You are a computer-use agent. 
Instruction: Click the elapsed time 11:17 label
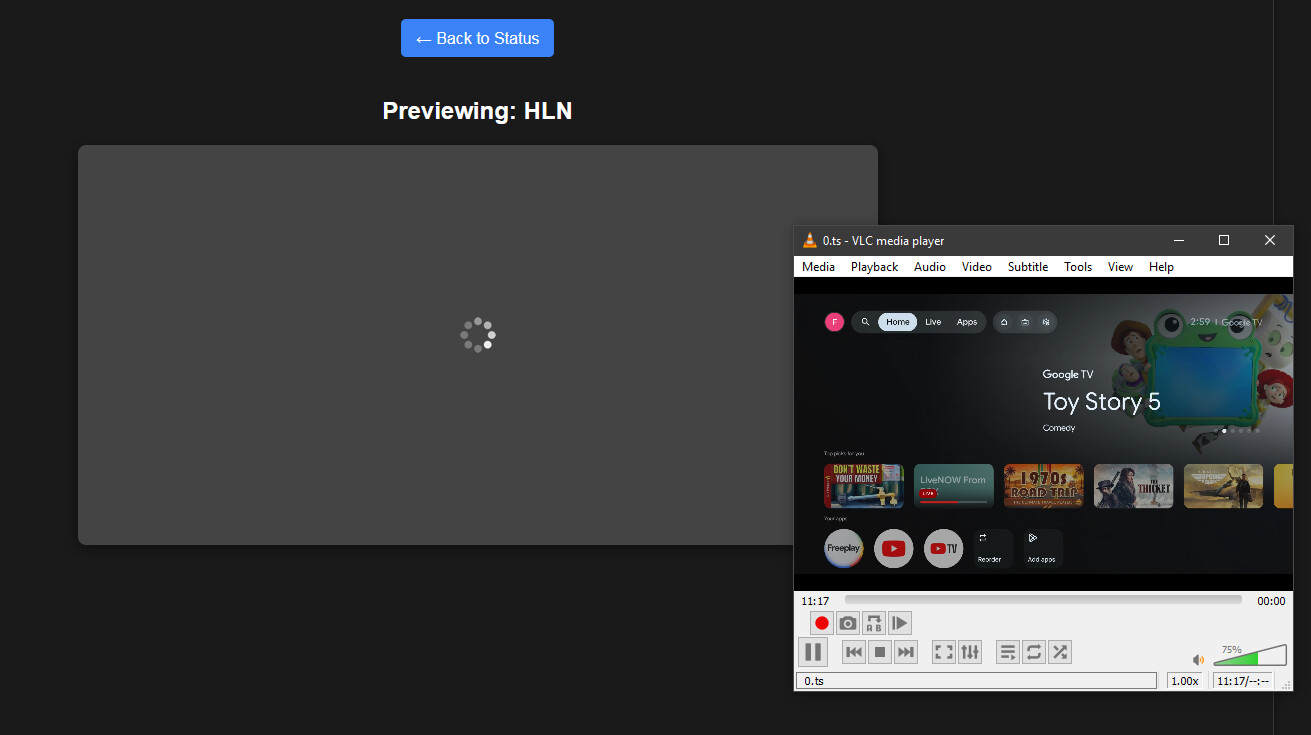click(815, 601)
